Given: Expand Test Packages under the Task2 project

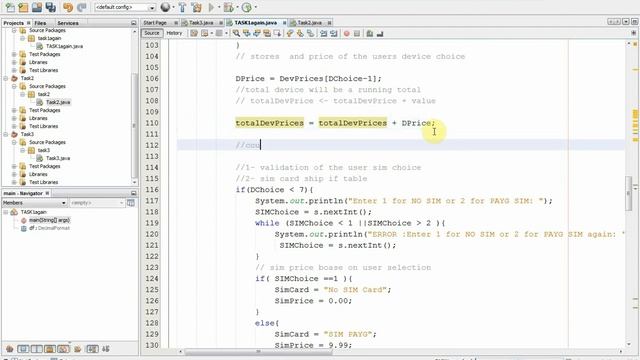Looking at the screenshot, I should (x=14, y=110).
